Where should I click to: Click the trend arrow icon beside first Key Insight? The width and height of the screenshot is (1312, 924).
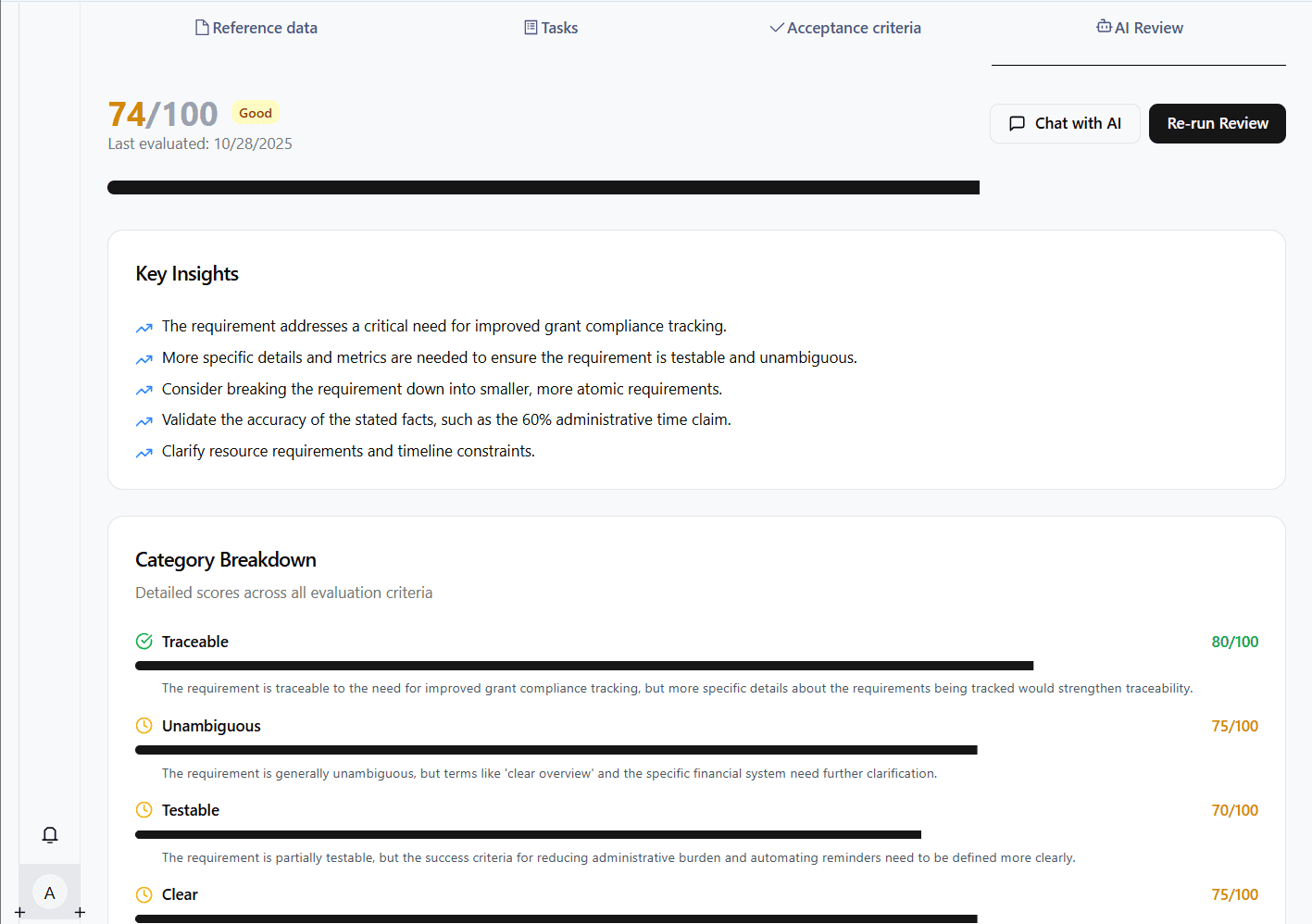[x=144, y=327]
